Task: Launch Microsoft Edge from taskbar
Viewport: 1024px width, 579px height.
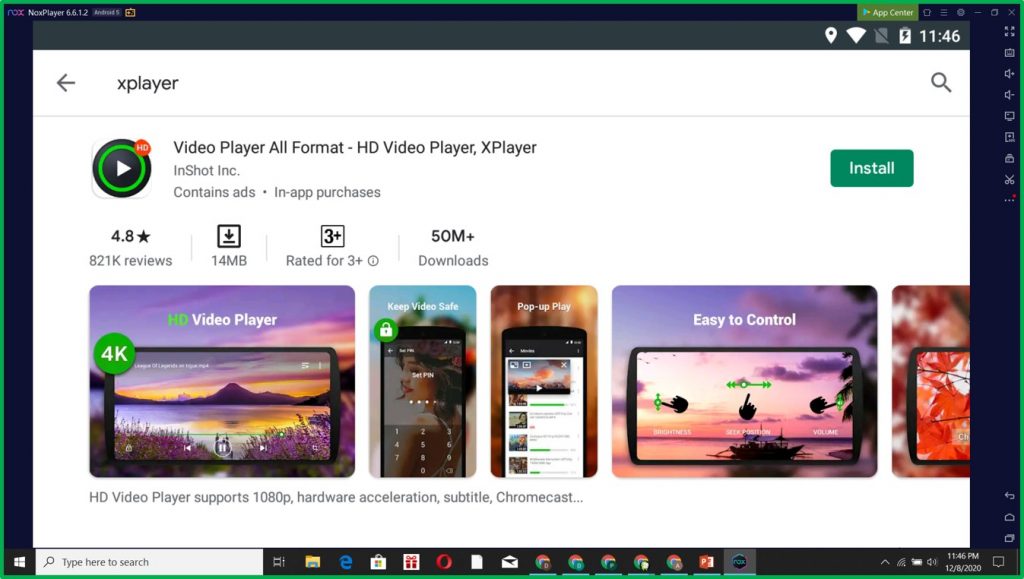Action: (345, 562)
